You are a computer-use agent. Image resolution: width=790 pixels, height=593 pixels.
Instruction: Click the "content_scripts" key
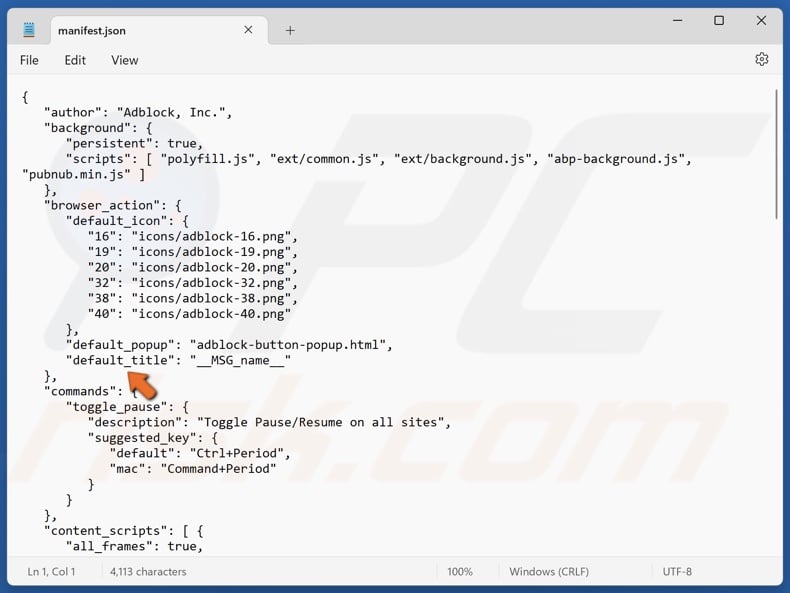coord(105,531)
